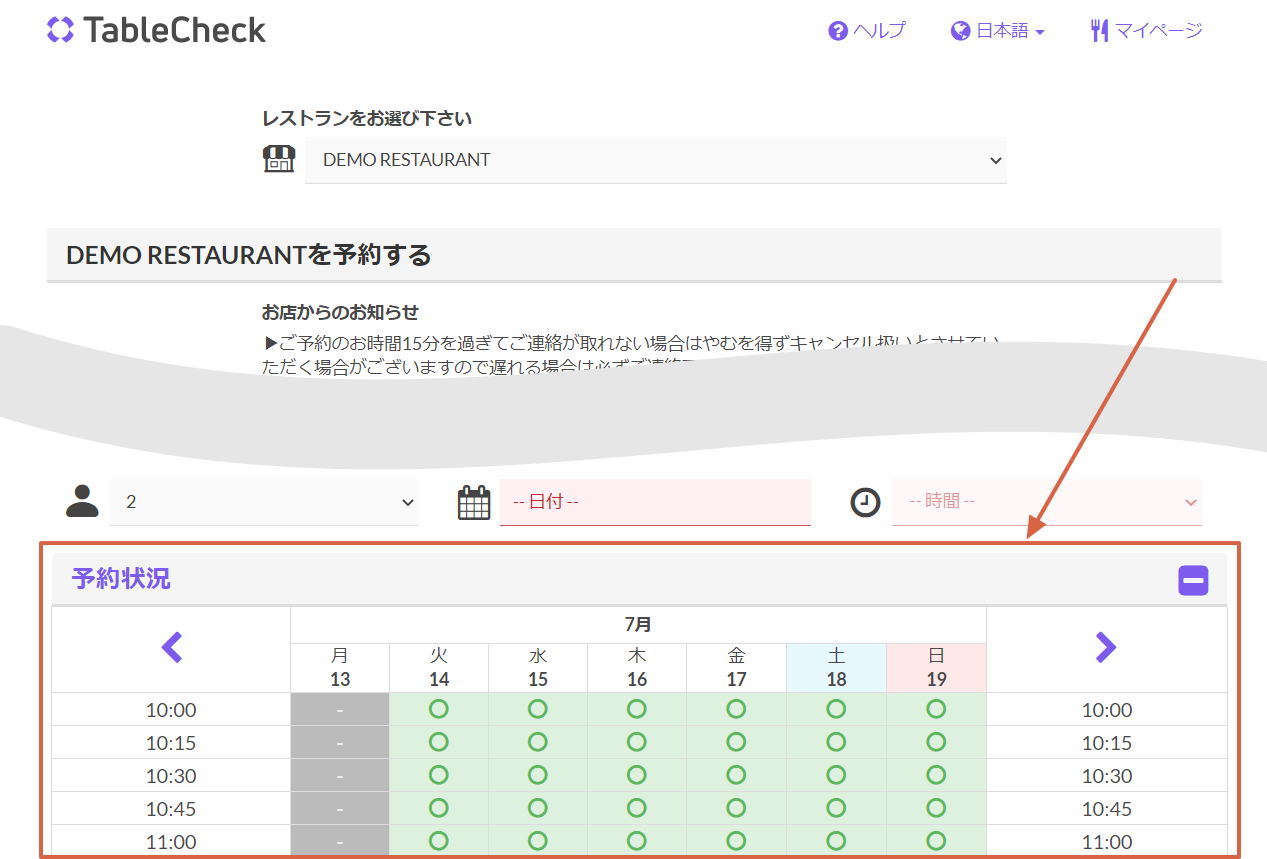Screen dimensions: 1267x859
Task: Click the unavailable 10:30 cell on Monday 13
Action: coord(340,775)
